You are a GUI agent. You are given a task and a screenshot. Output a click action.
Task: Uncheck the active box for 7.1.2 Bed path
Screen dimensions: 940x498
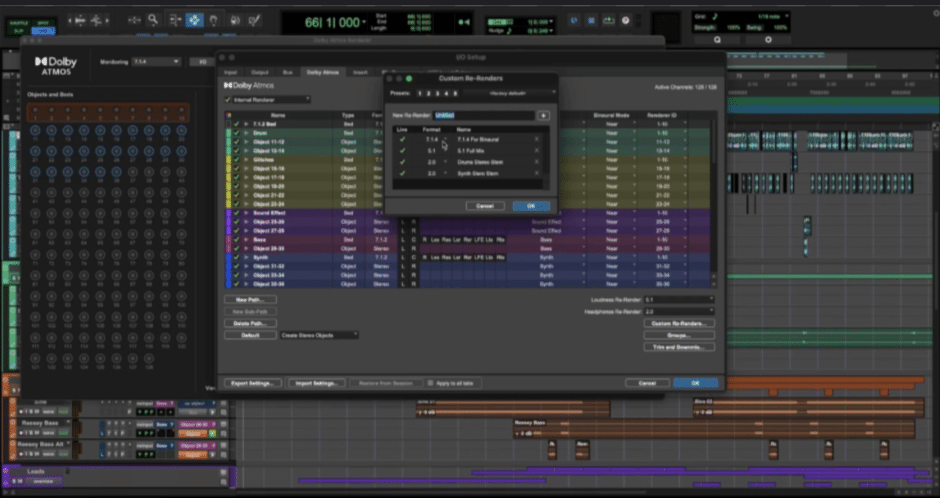(x=237, y=124)
